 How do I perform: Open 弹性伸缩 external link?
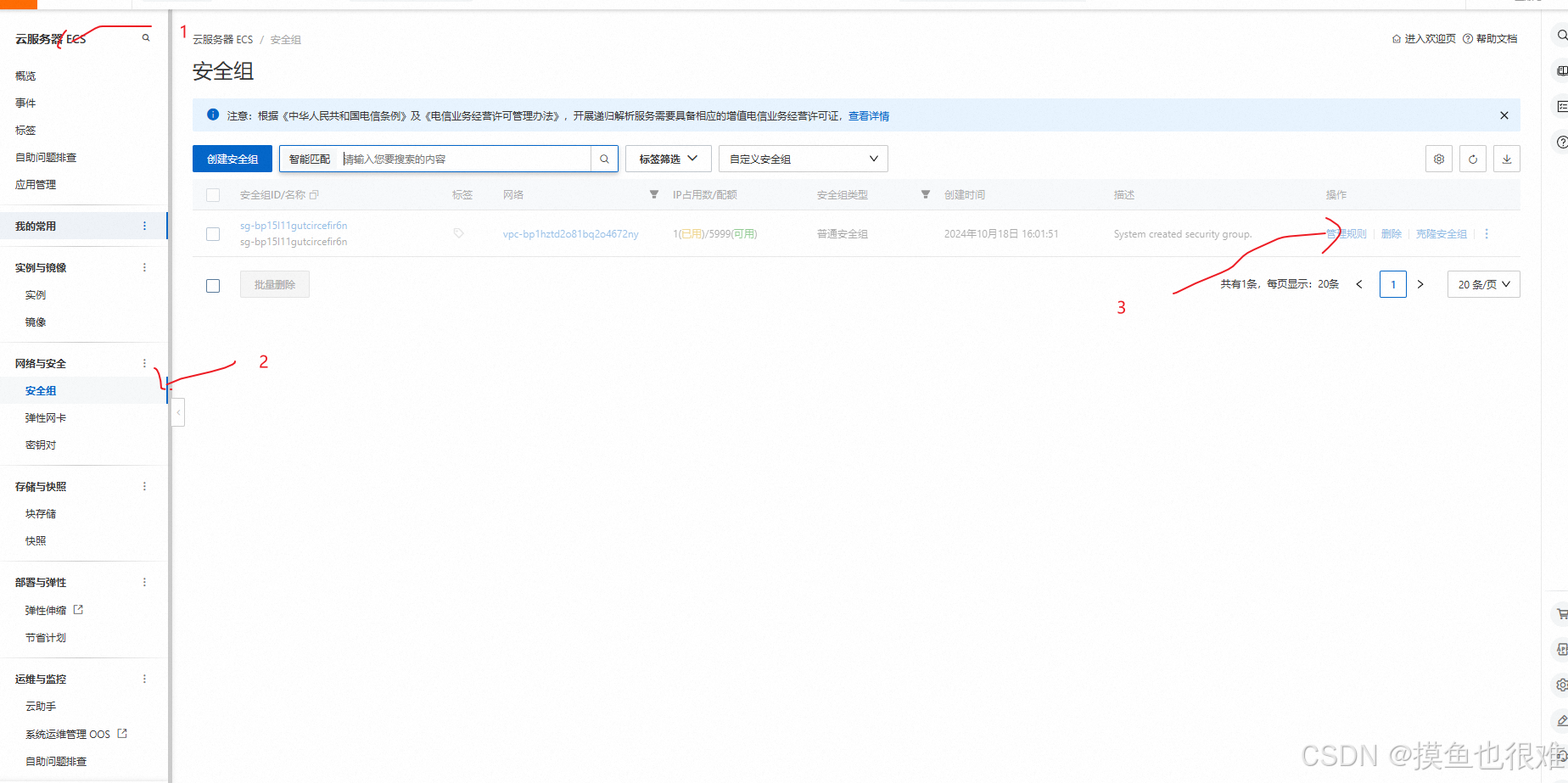[x=54, y=610]
